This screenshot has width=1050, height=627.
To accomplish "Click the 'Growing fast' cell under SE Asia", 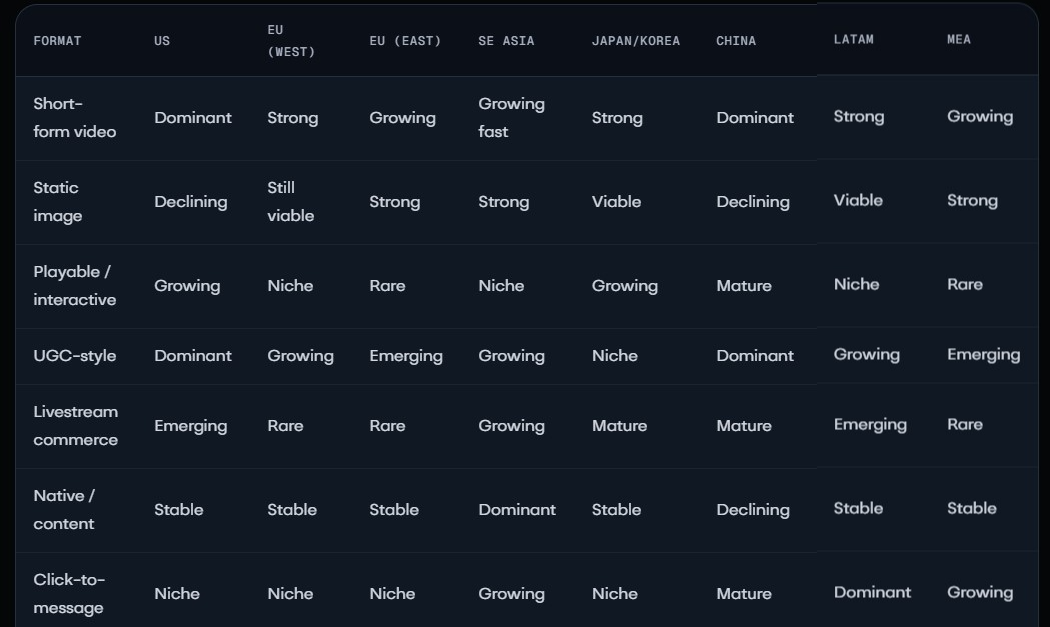I will tap(512, 118).
